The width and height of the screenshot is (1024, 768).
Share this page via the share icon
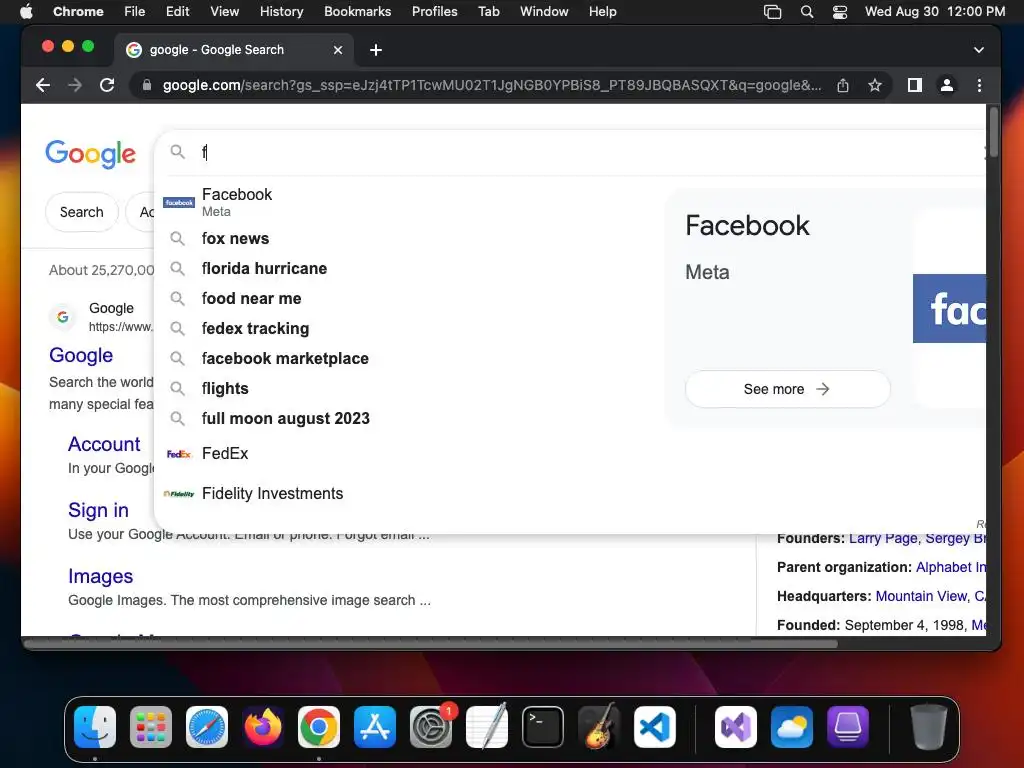pyautogui.click(x=843, y=86)
